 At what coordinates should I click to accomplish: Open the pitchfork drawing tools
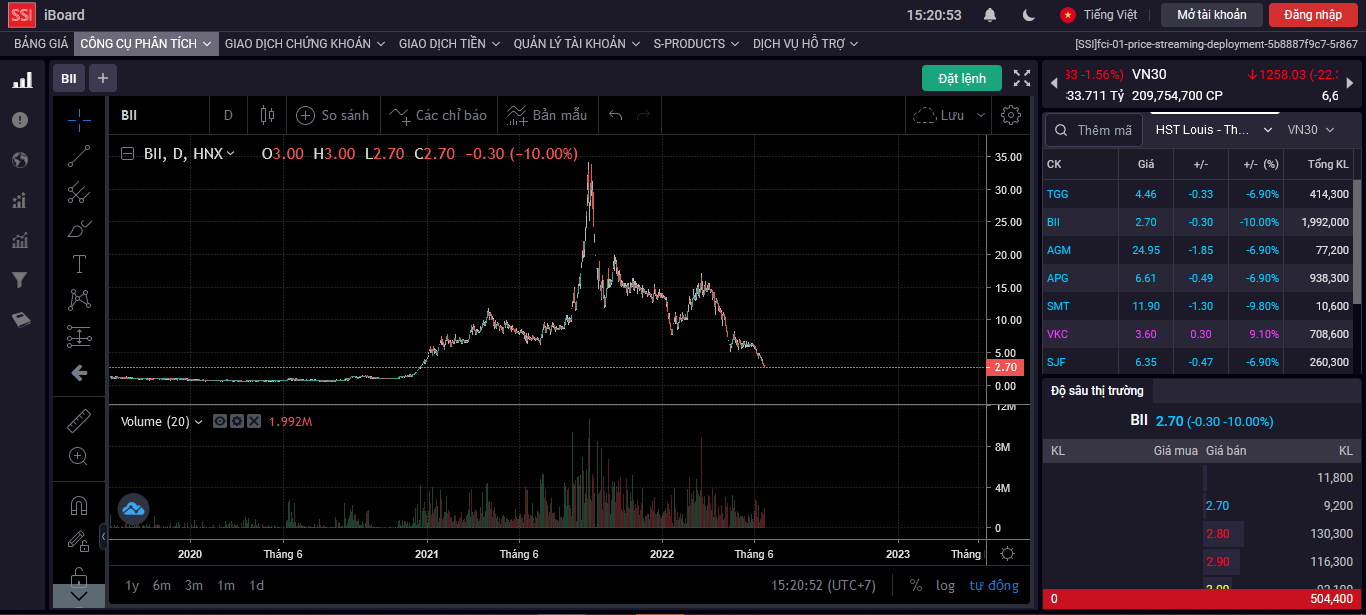click(79, 192)
